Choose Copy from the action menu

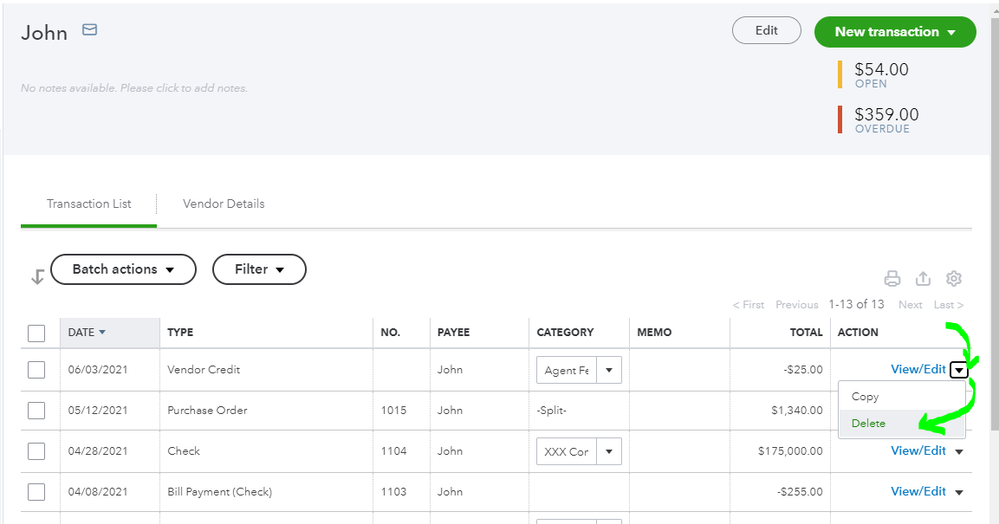(x=865, y=397)
